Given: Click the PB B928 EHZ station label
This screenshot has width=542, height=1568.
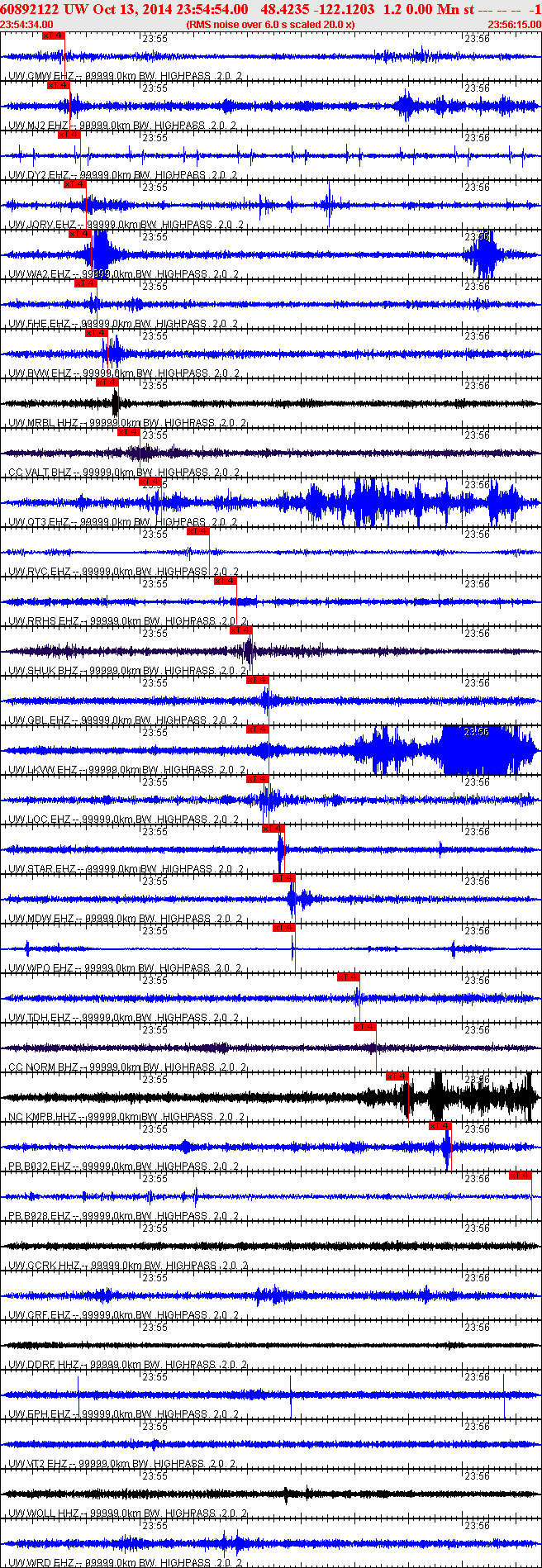Looking at the screenshot, I should (x=40, y=1216).
